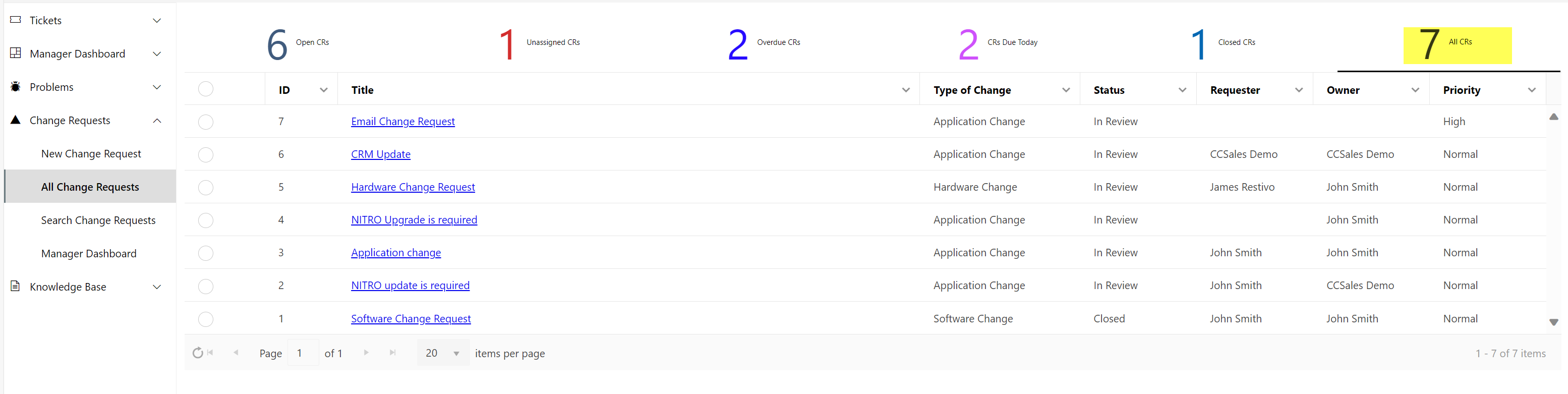Toggle the select-all checkbox in header
This screenshot has width=1568, height=394.
206,89
